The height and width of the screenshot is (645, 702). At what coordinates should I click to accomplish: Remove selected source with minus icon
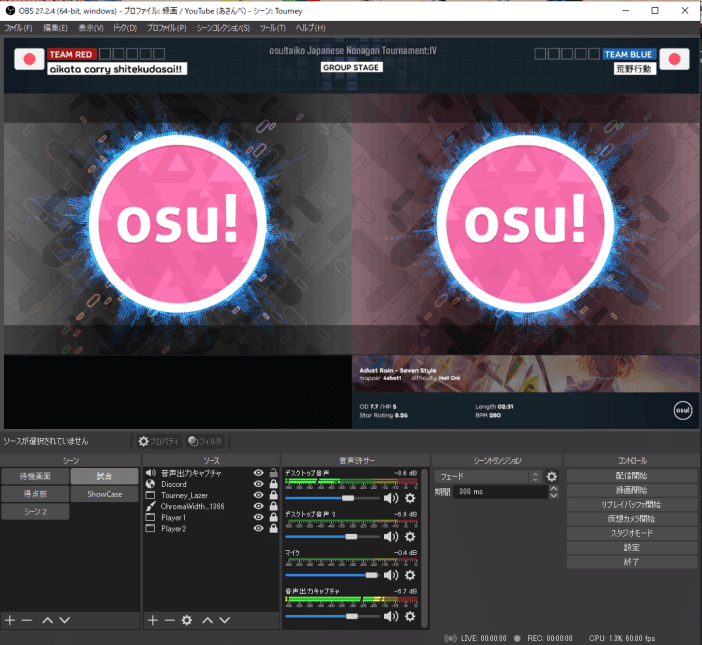pos(170,620)
